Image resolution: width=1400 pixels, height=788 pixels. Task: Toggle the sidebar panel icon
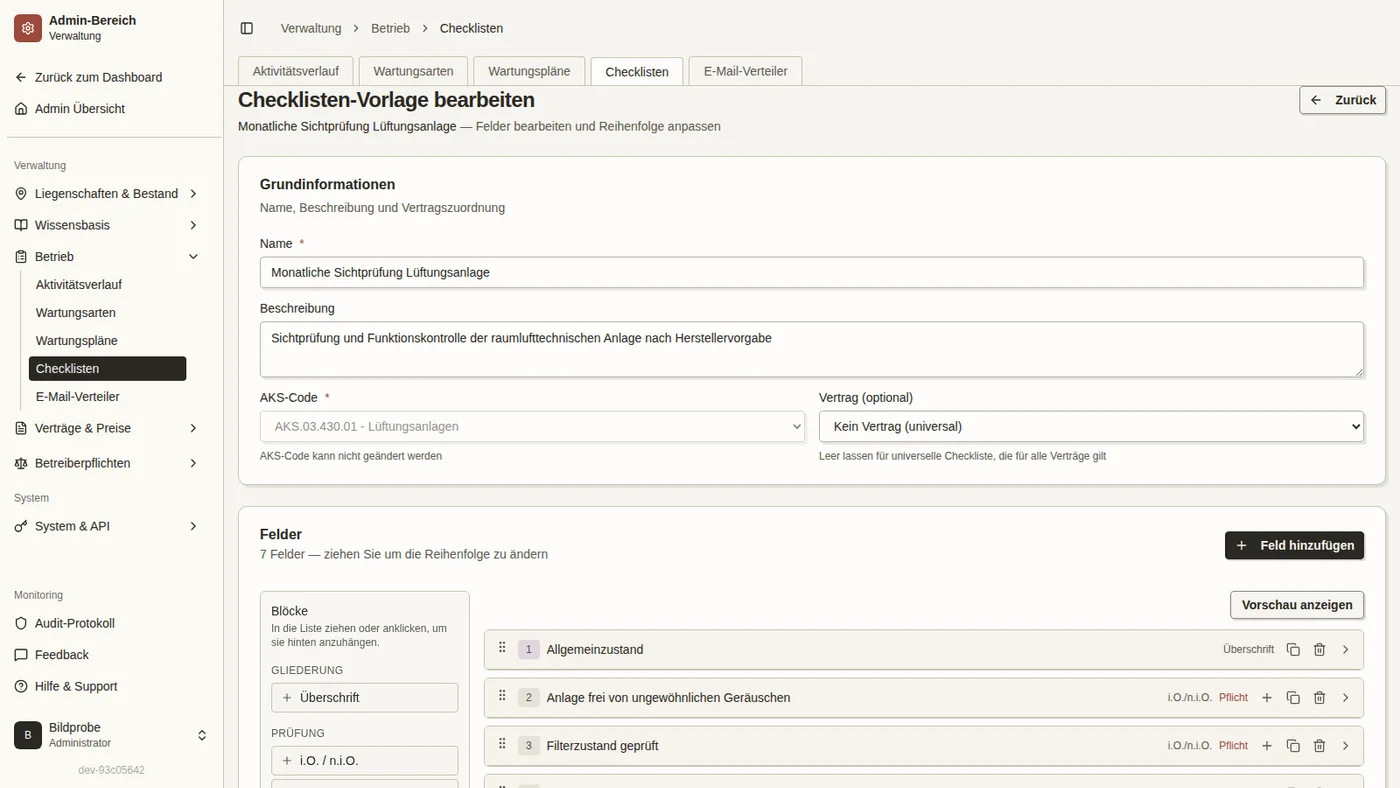[x=247, y=28]
